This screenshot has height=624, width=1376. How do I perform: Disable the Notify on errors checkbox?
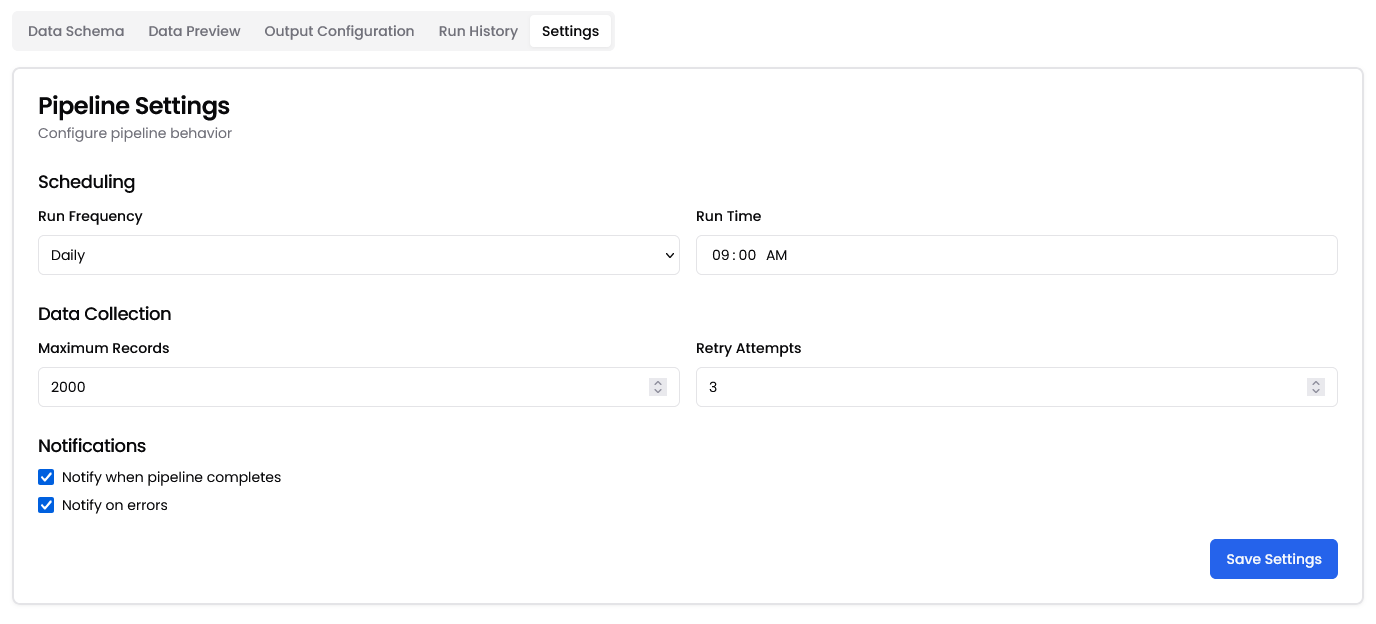coord(46,505)
